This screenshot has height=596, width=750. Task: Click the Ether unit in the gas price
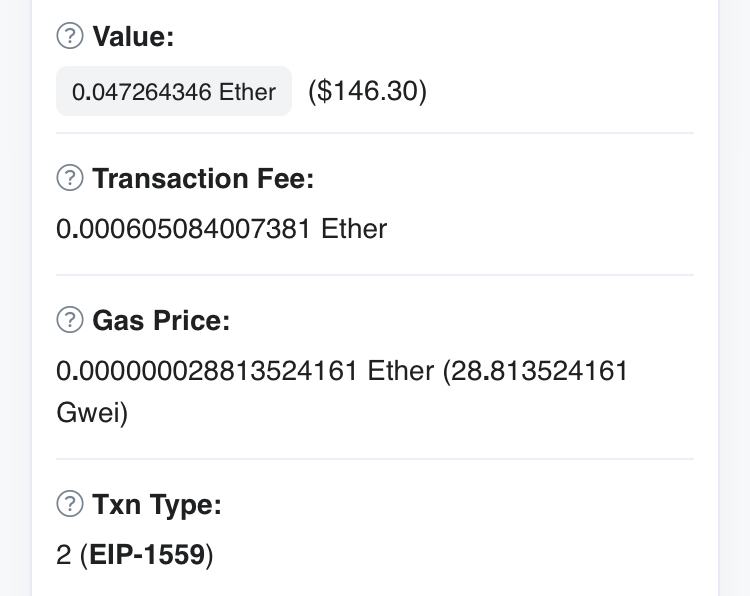[401, 371]
